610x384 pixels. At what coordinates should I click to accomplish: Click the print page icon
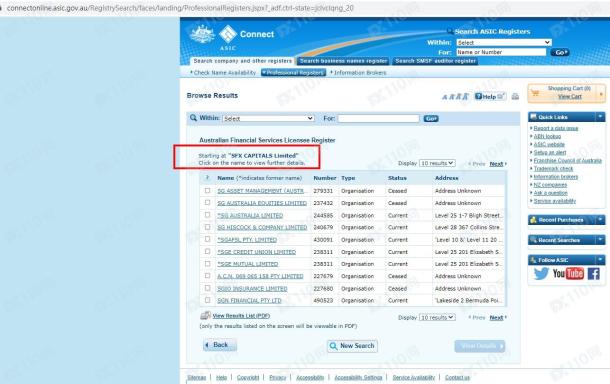point(515,96)
